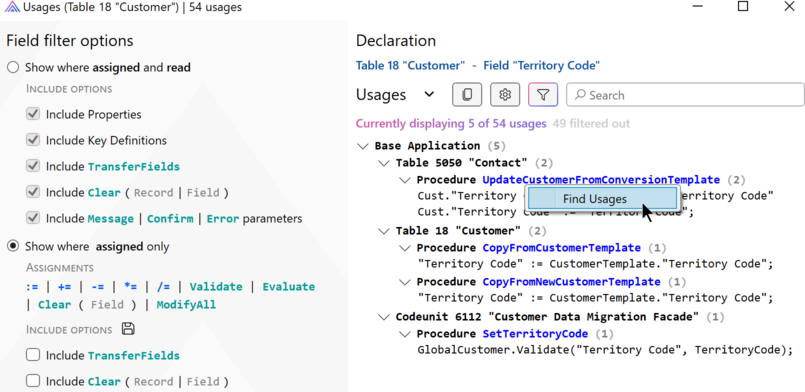Screen dimensions: 805x392
Task: Enable the unchecked Include Clear (Record | Field) checkbox
Action: coord(33,381)
